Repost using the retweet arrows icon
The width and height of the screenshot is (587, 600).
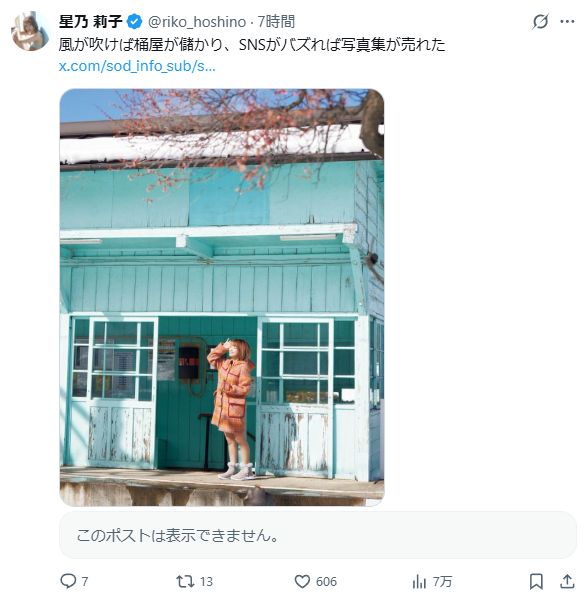pyautogui.click(x=185, y=581)
